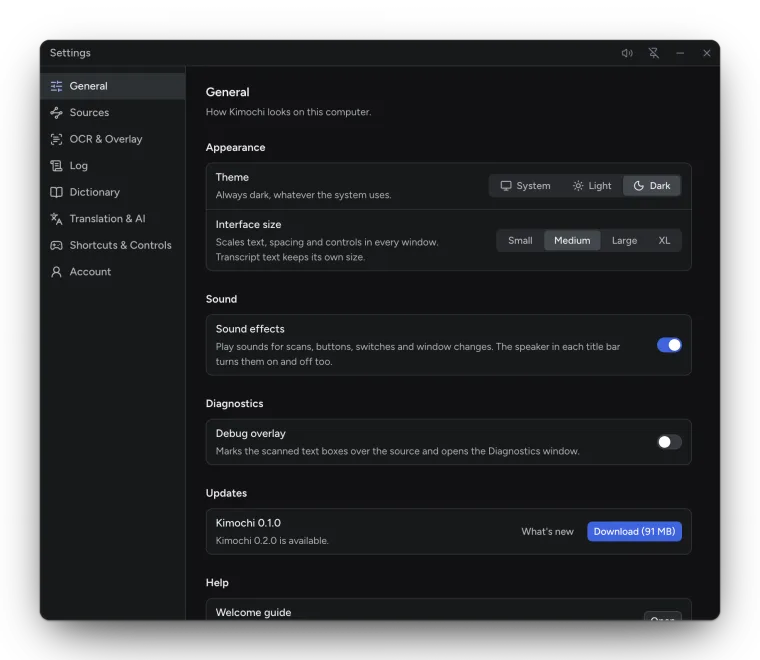Set interface size to Medium
The width and height of the screenshot is (760, 660).
coord(572,241)
